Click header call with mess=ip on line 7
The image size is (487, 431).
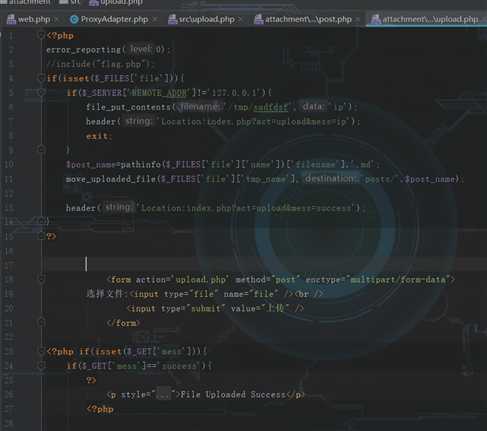tap(223, 122)
